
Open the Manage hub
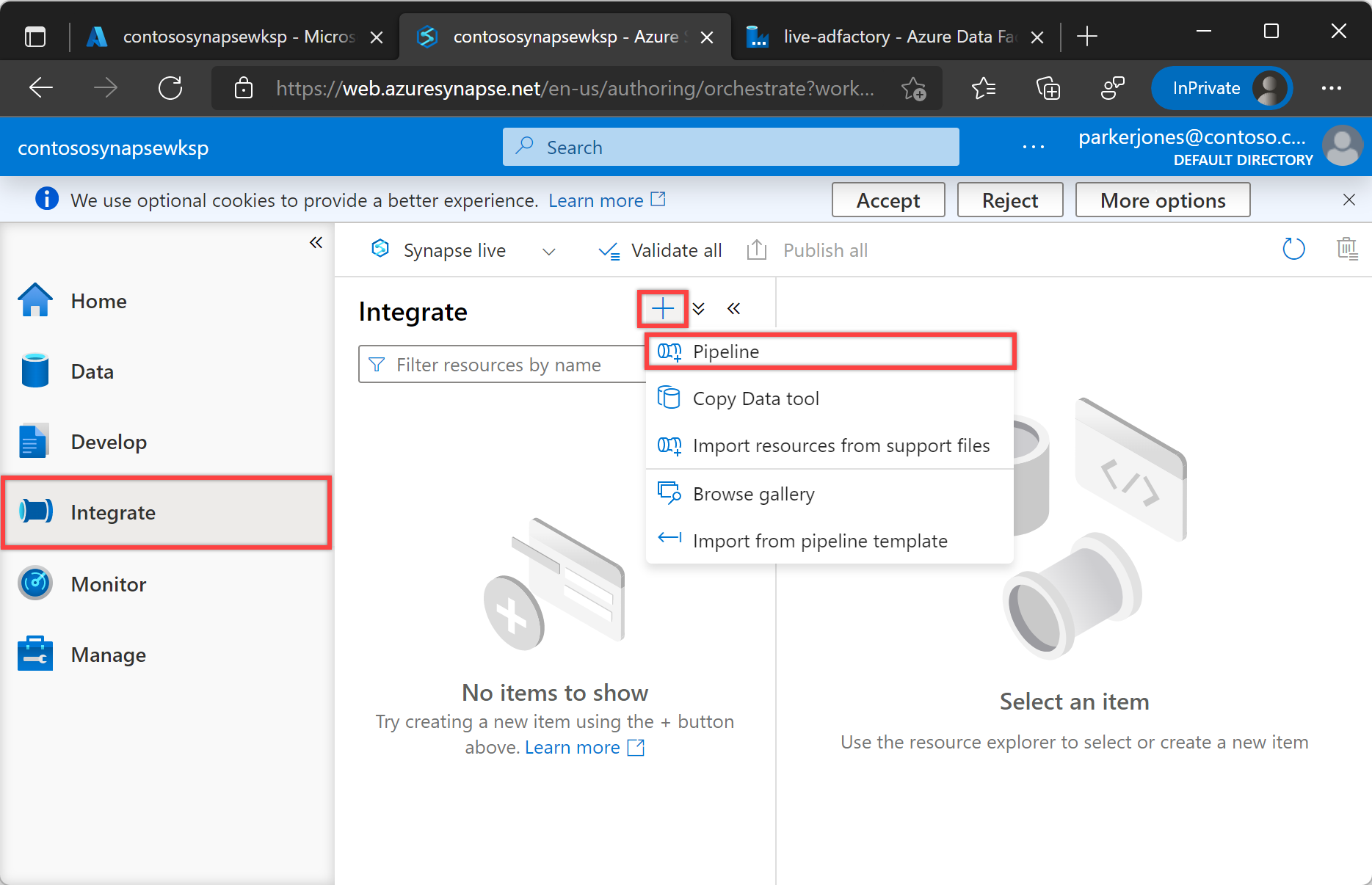(x=109, y=655)
